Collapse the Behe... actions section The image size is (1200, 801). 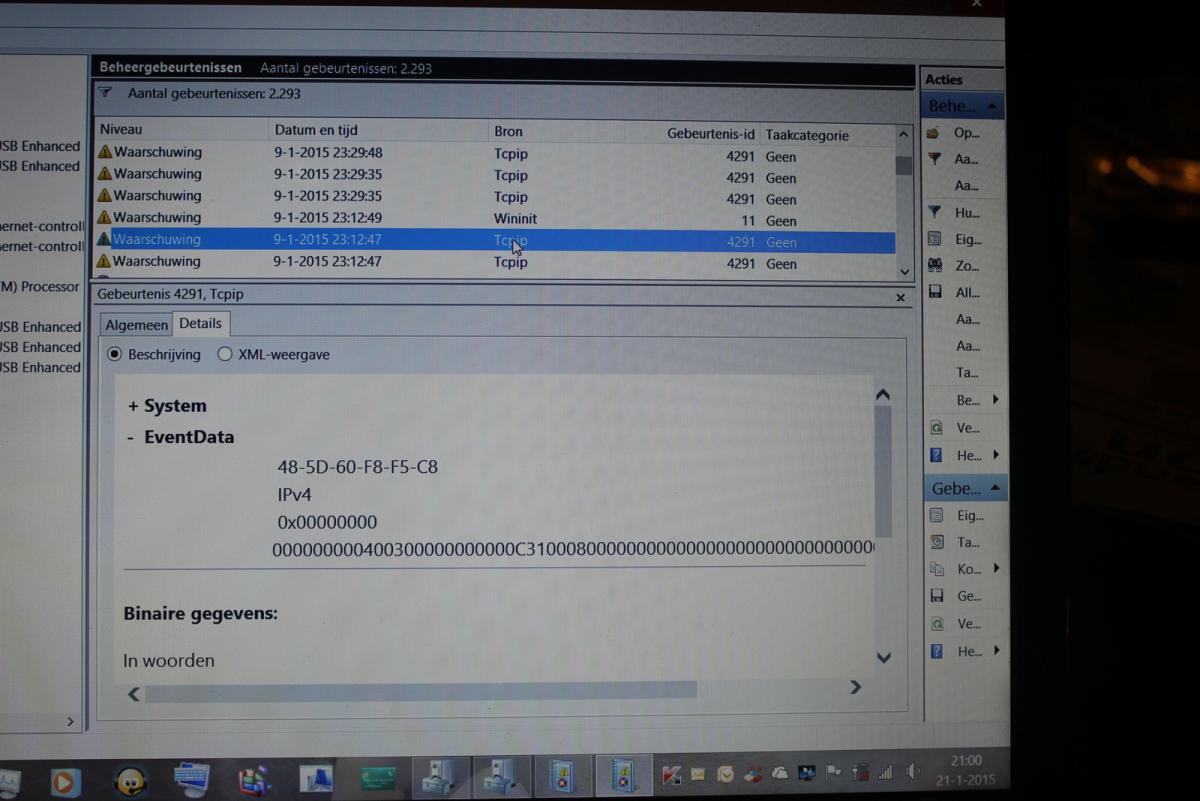(991, 106)
